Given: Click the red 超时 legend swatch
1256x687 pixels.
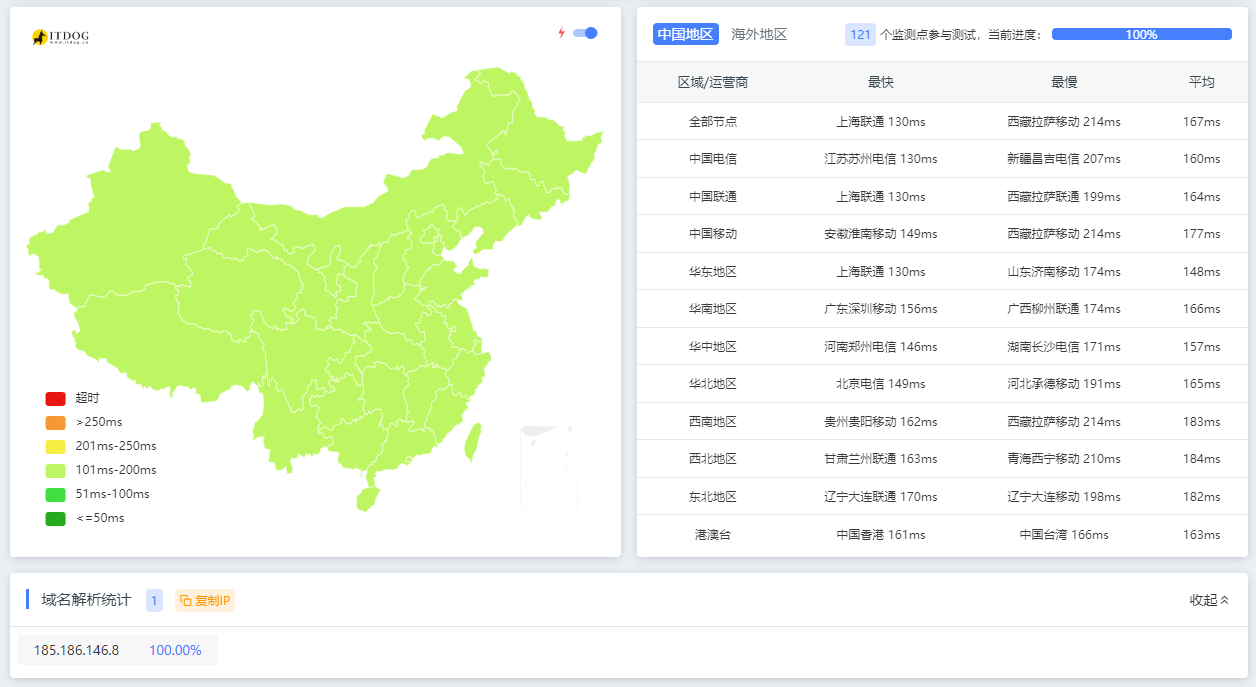Looking at the screenshot, I should click(x=55, y=398).
